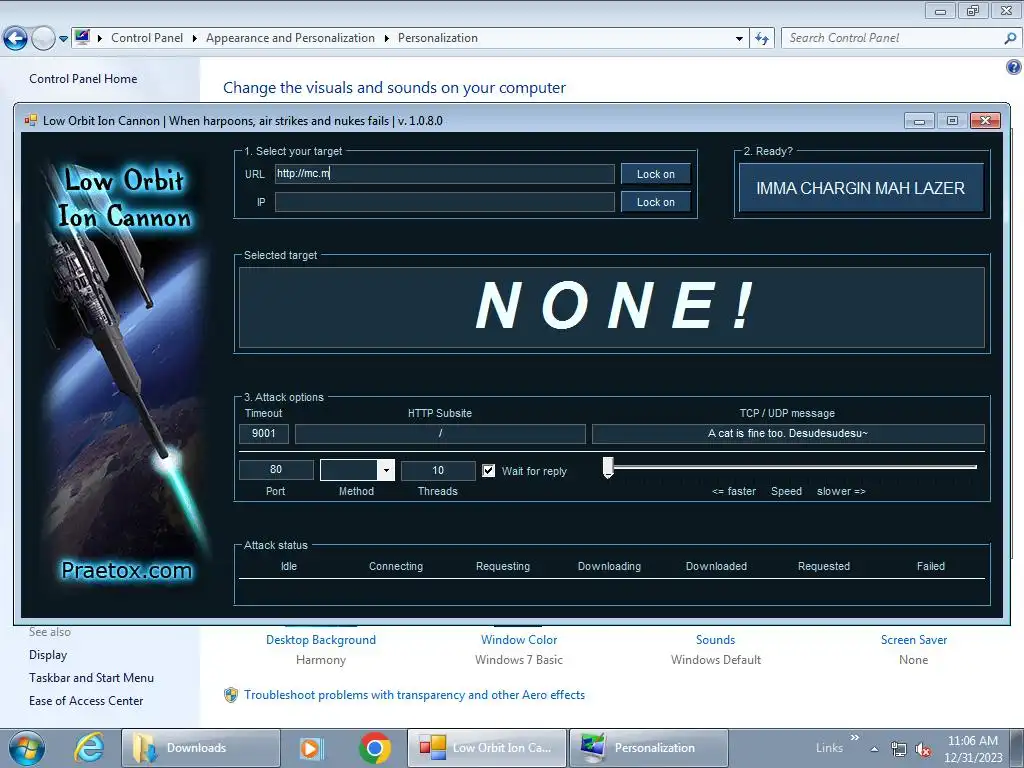Screen dimensions: 1024x768
Task: Open Screen Saver settings link
Action: pyautogui.click(x=914, y=640)
